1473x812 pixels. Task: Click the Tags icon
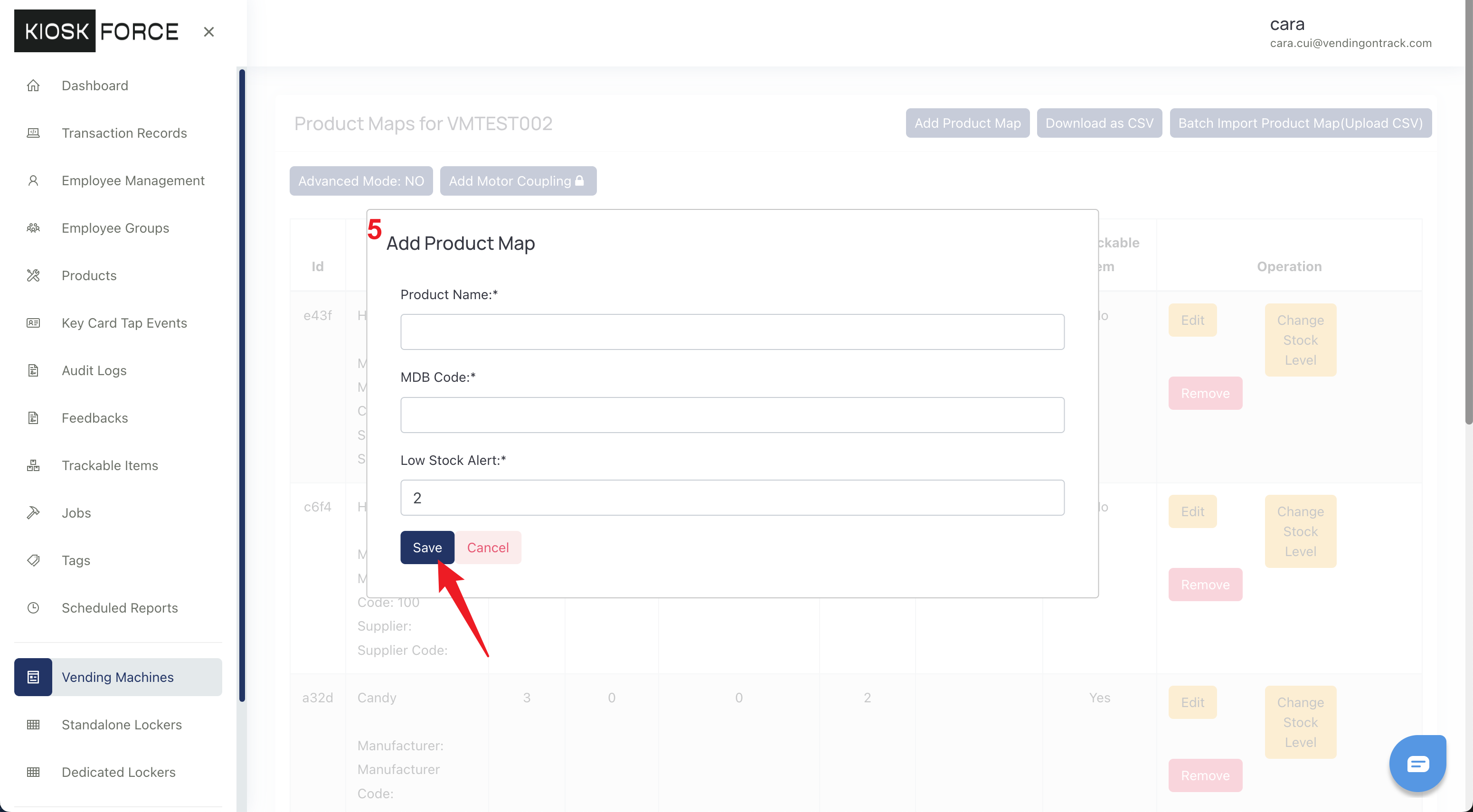pos(33,560)
